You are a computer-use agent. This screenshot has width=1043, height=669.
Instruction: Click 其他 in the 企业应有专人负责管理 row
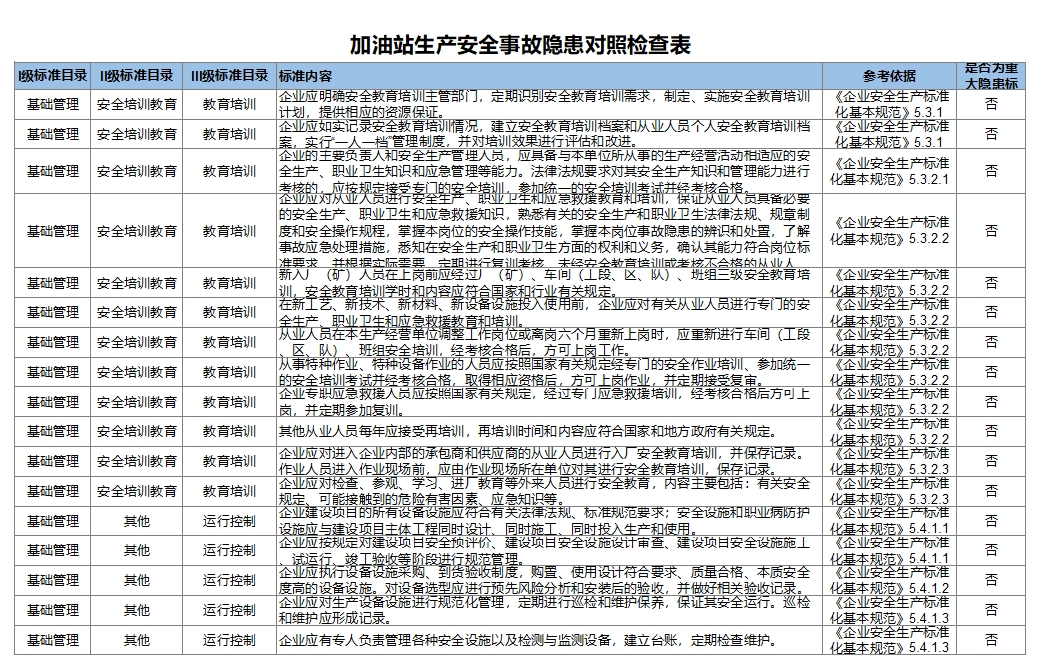(x=136, y=640)
